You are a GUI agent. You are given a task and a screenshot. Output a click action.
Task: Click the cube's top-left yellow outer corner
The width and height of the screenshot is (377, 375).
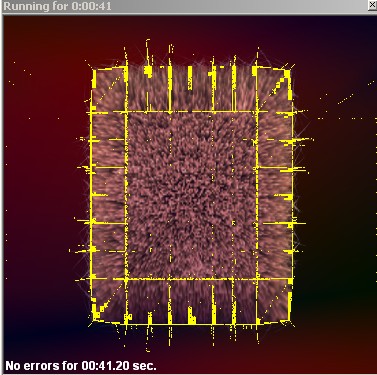pyautogui.click(x=94, y=70)
